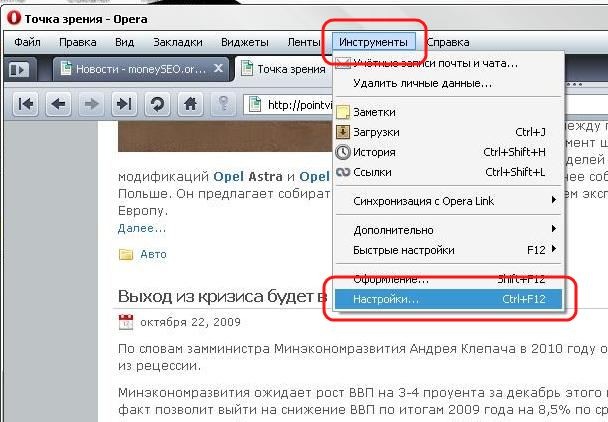Open the Авто category link

(154, 254)
